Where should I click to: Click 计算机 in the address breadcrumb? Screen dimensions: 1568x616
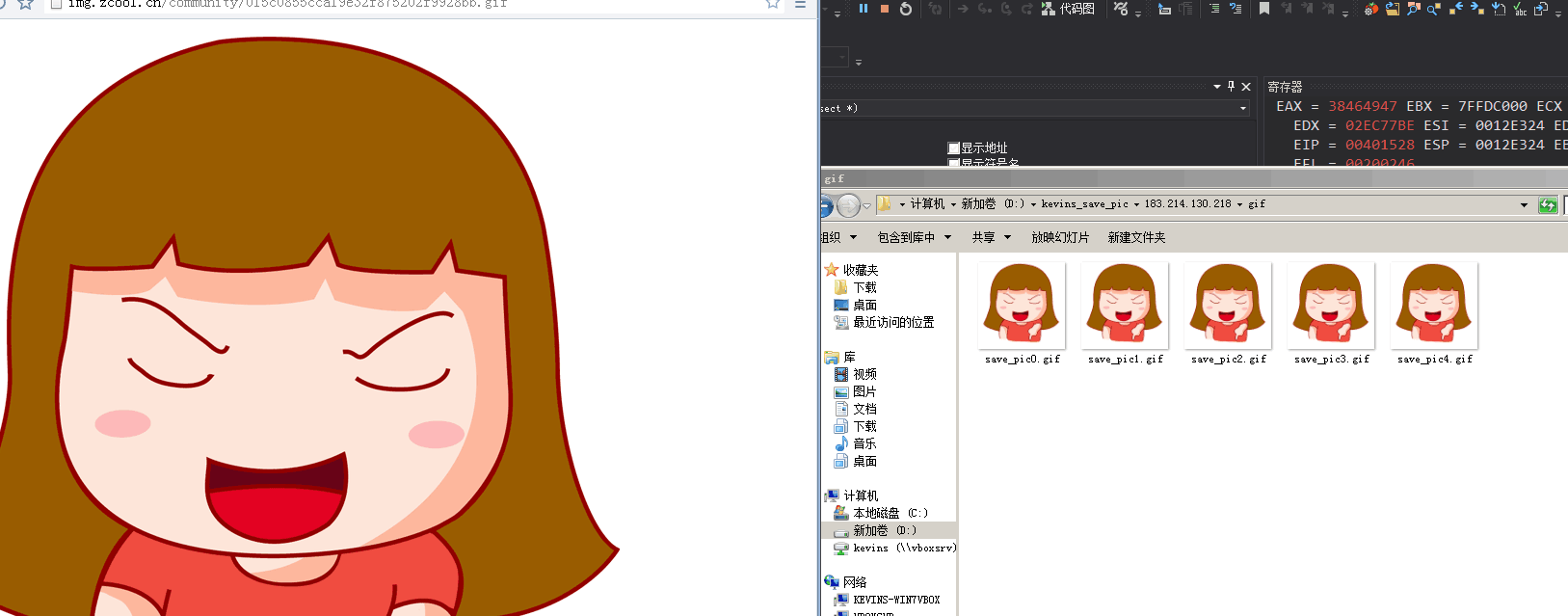pyautogui.click(x=927, y=204)
